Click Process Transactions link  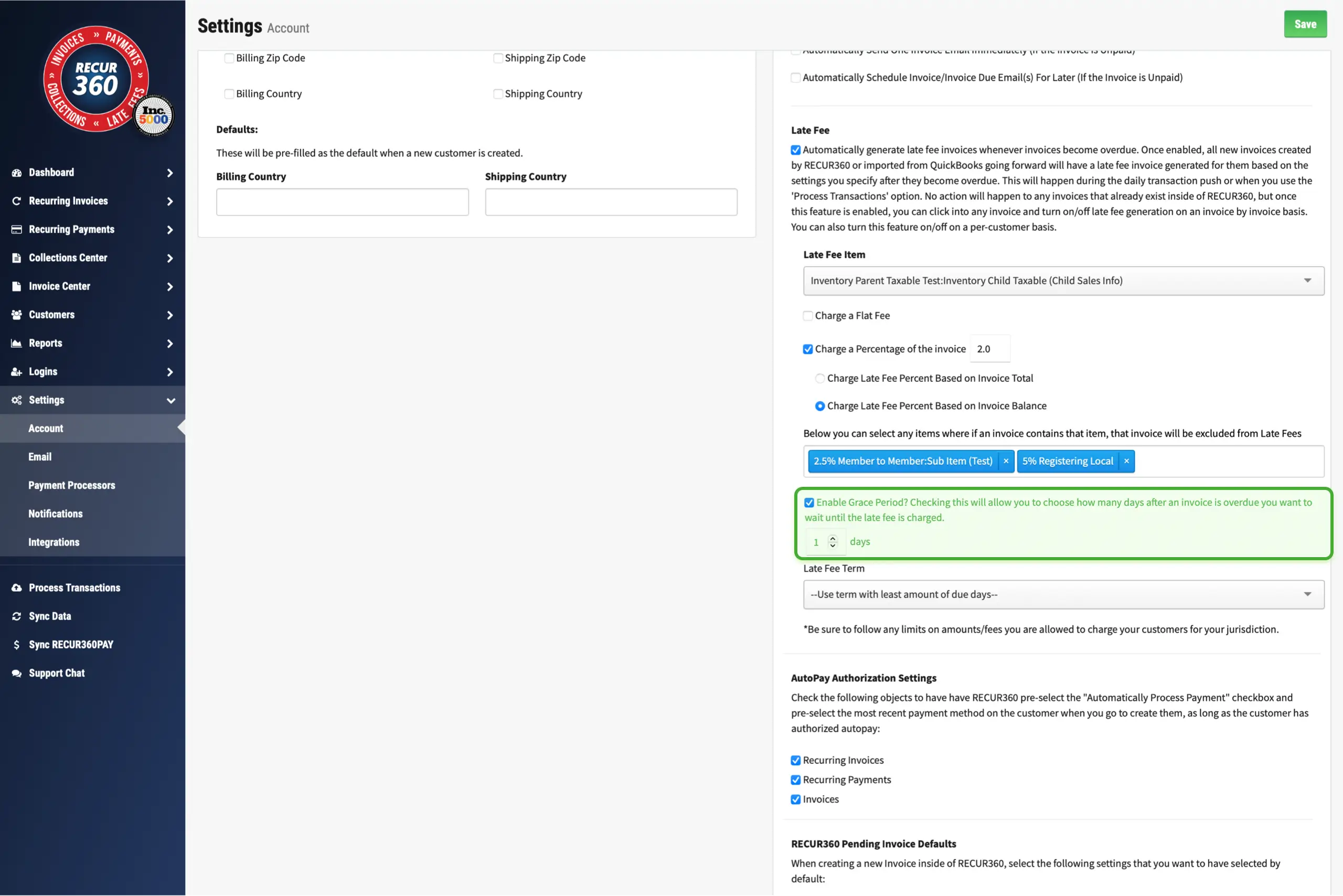pyautogui.click(x=74, y=588)
